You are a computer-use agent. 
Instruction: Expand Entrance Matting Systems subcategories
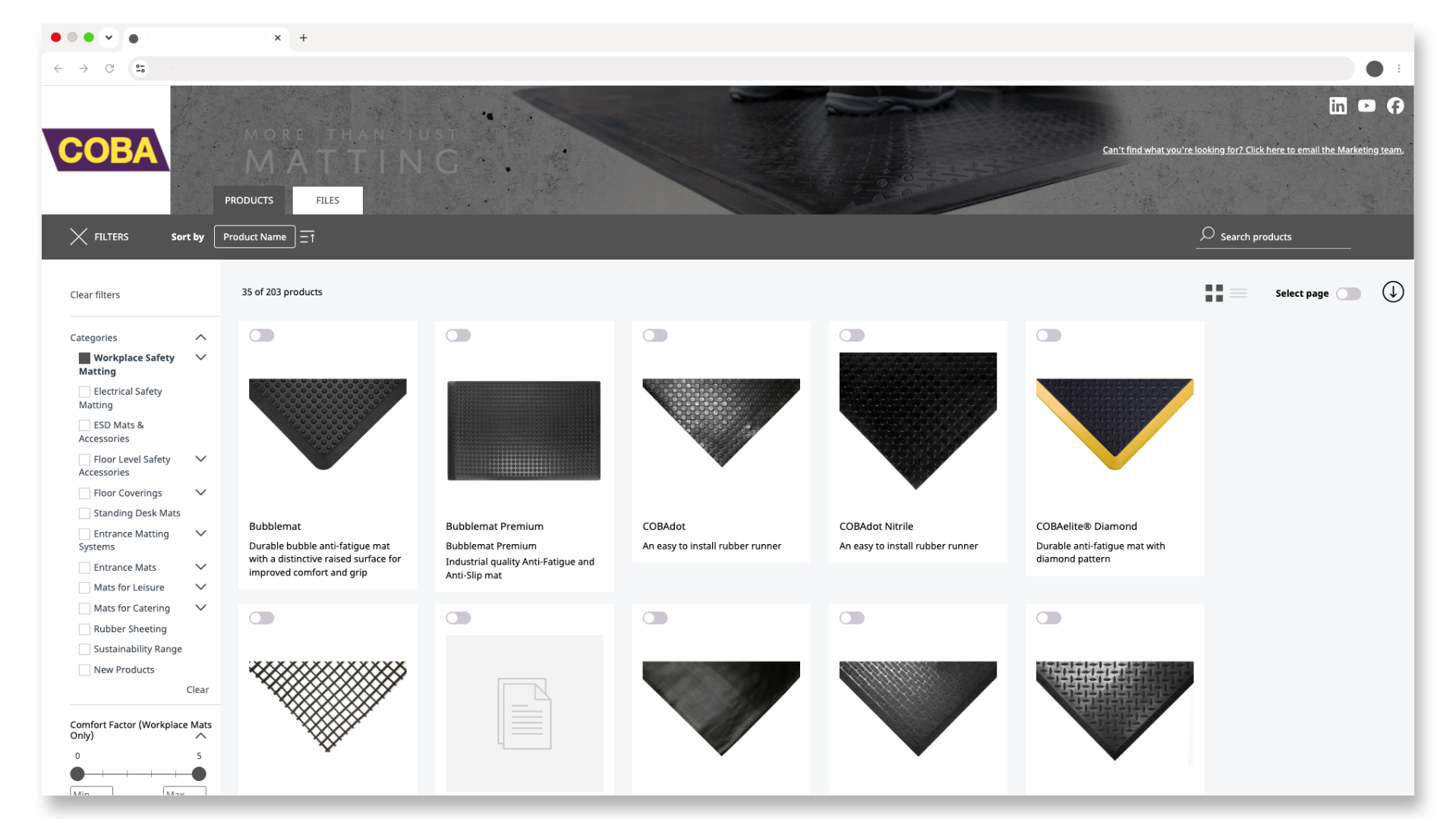[x=200, y=534]
